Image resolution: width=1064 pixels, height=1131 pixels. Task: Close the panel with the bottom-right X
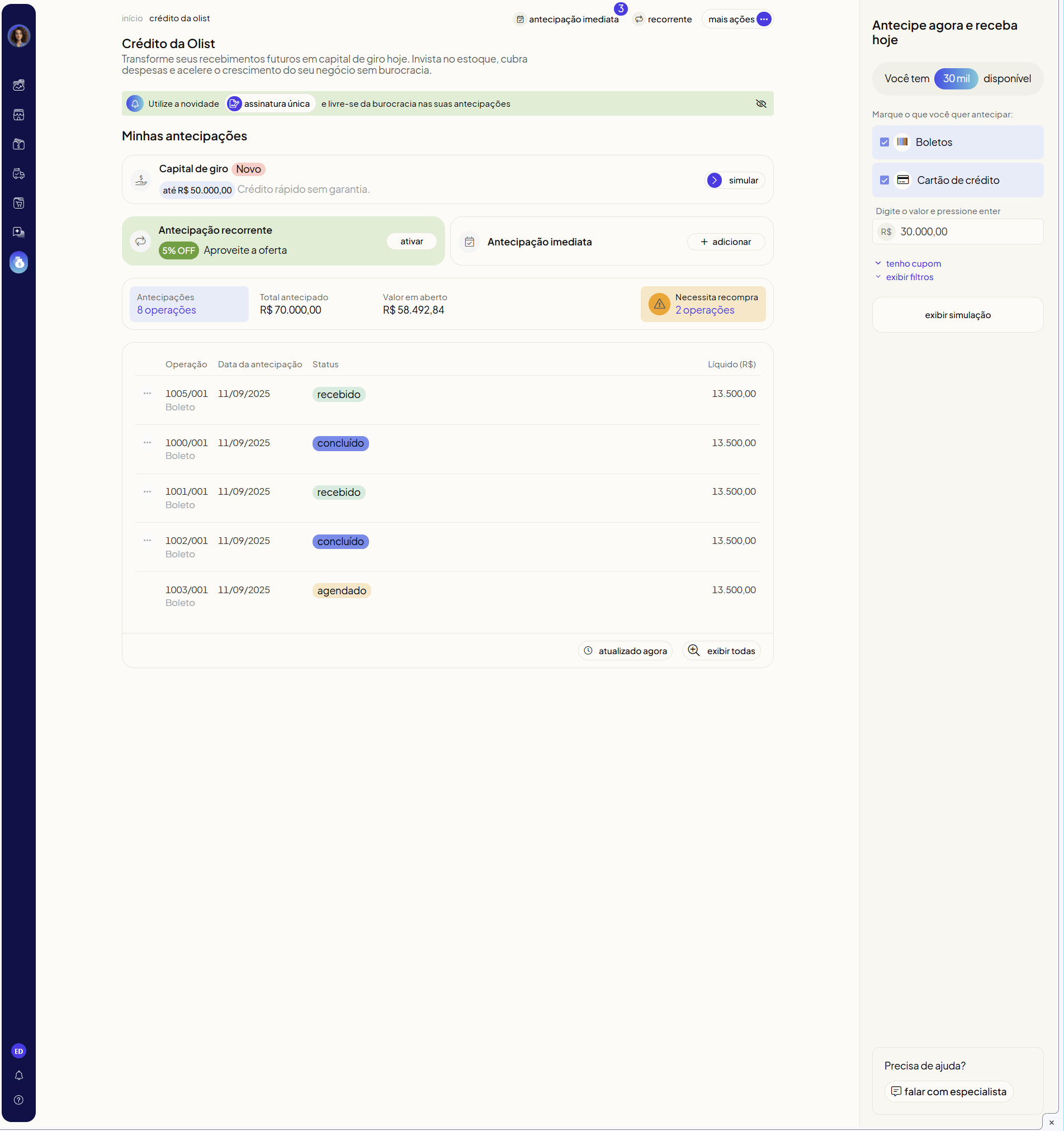(x=1052, y=1123)
